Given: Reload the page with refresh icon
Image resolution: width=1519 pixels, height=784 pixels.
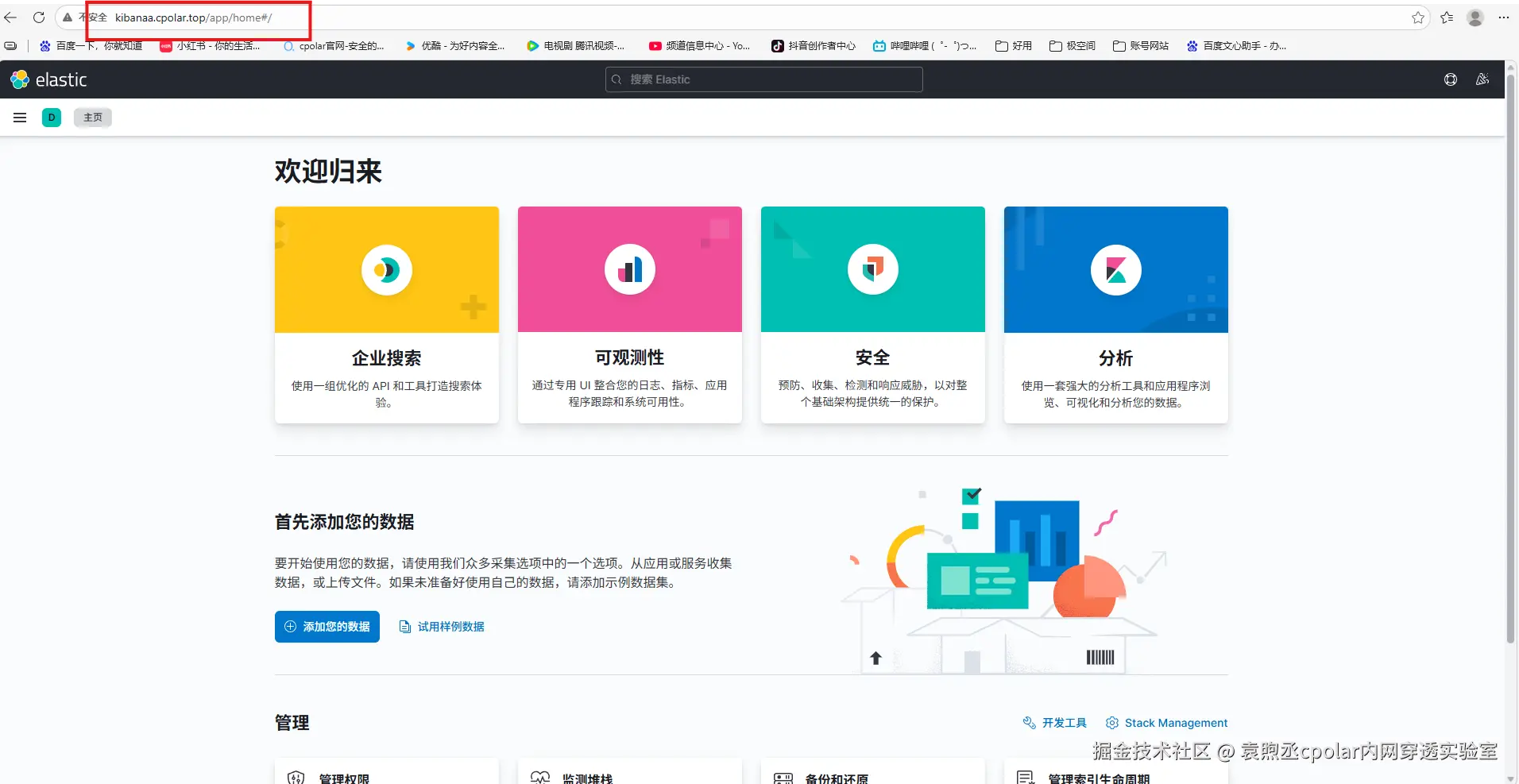Looking at the screenshot, I should click(x=38, y=17).
